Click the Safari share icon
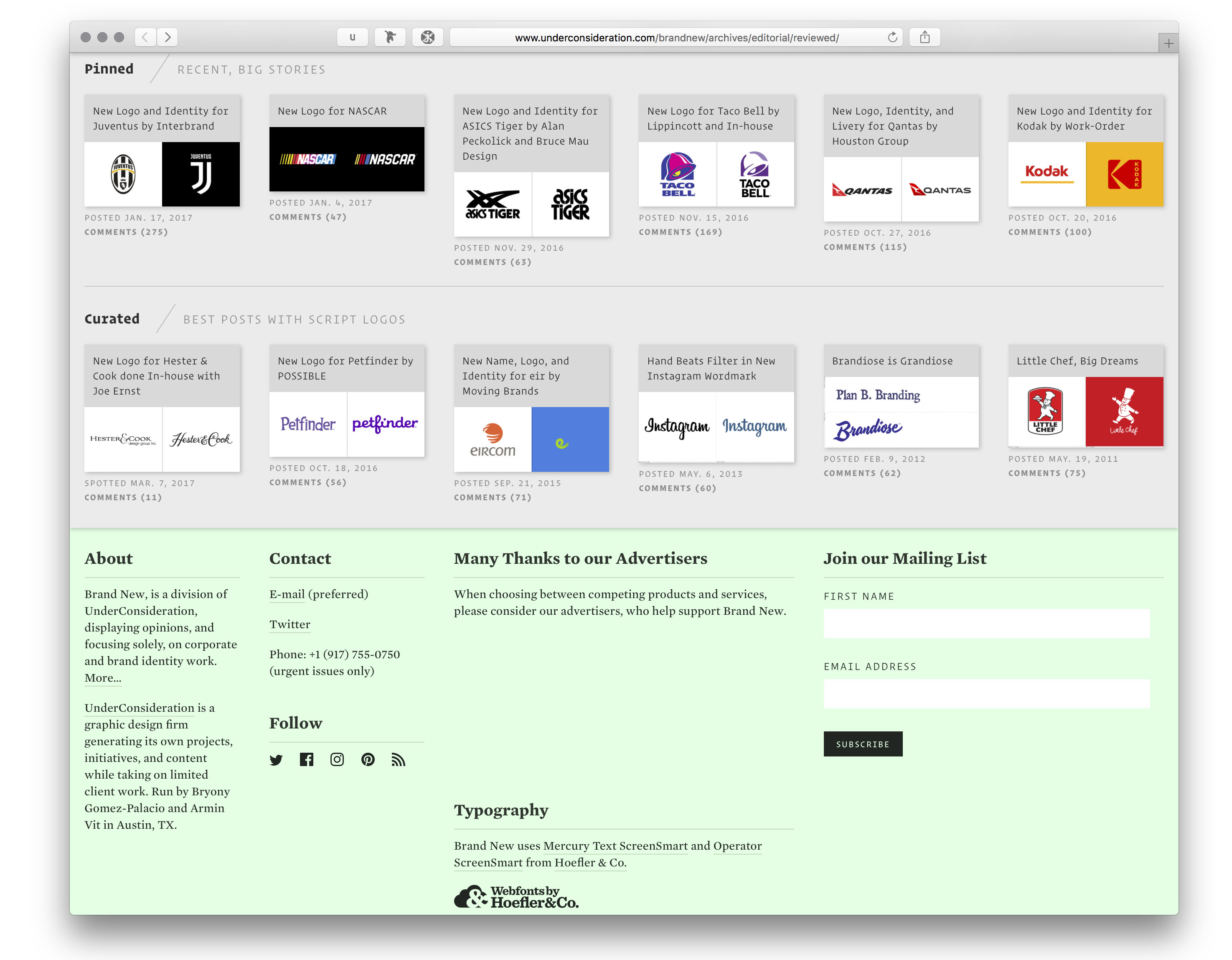 tap(925, 37)
